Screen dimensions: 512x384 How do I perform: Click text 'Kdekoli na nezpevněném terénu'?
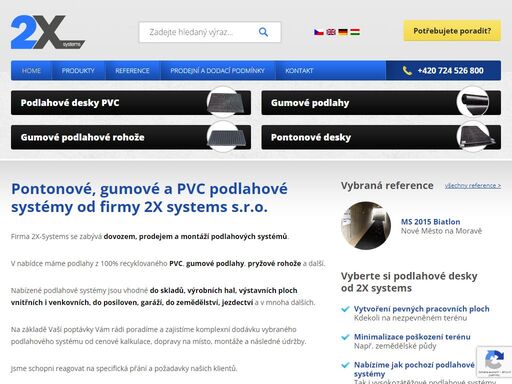click(410, 318)
